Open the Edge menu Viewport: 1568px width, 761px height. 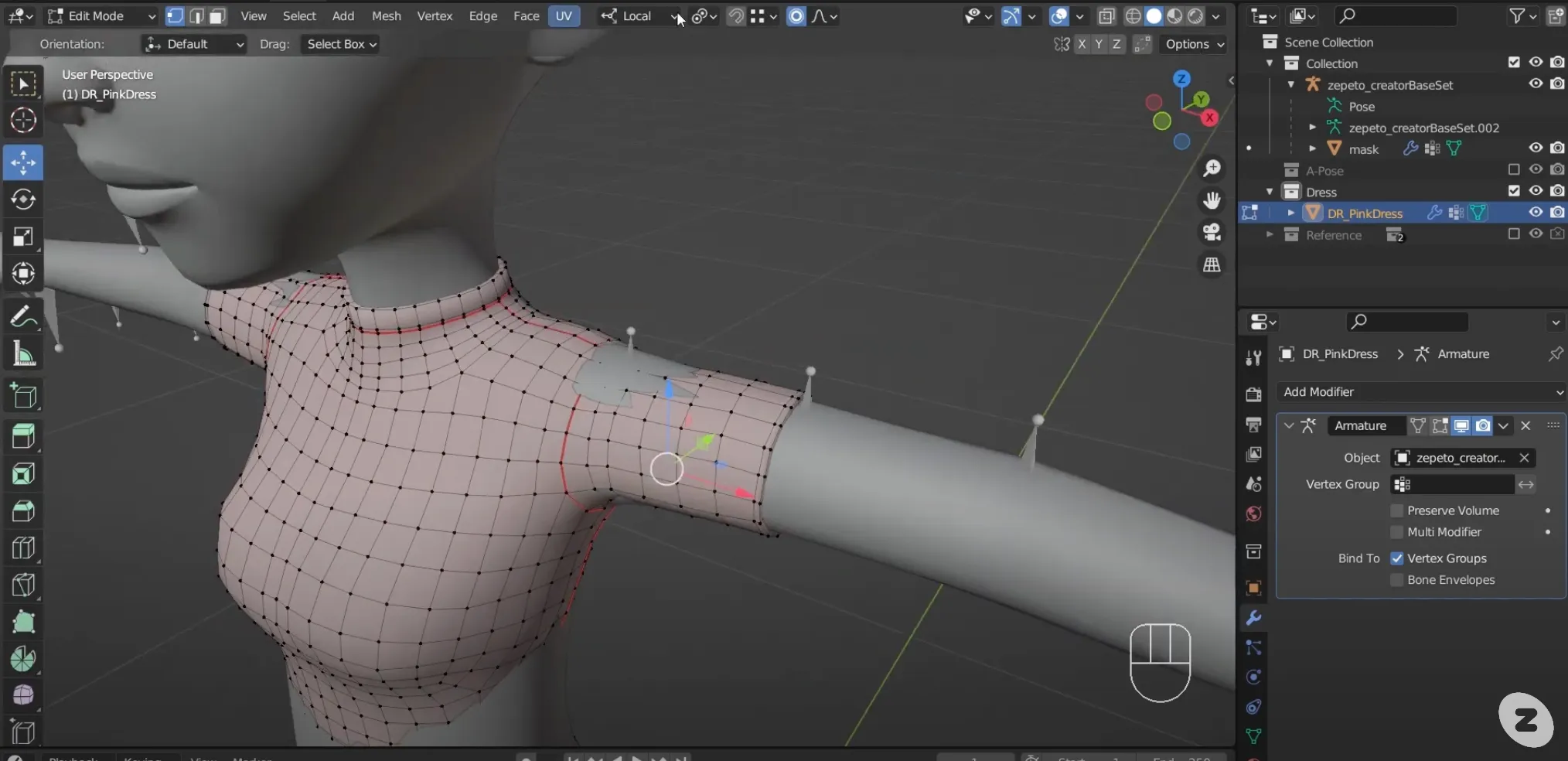click(483, 15)
